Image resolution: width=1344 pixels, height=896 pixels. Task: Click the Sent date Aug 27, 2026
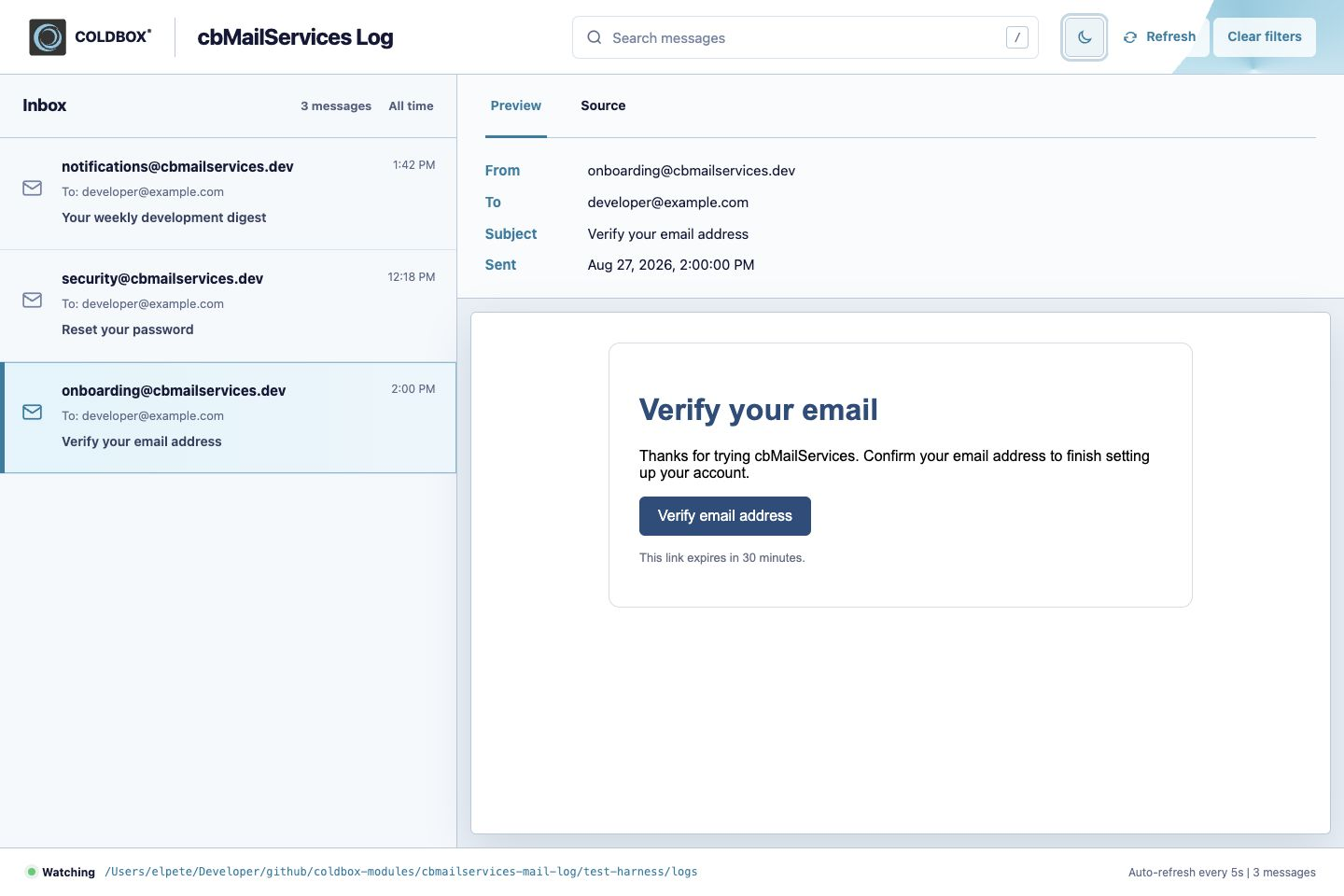coord(671,265)
